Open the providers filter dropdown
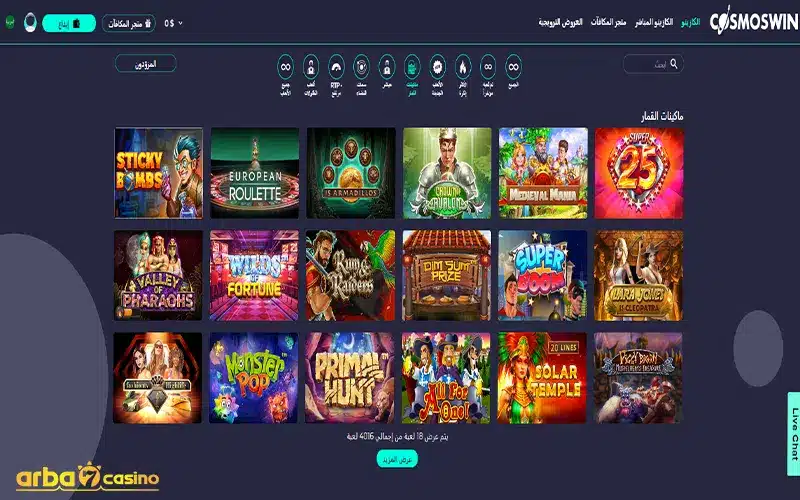The image size is (800, 500). [x=145, y=64]
